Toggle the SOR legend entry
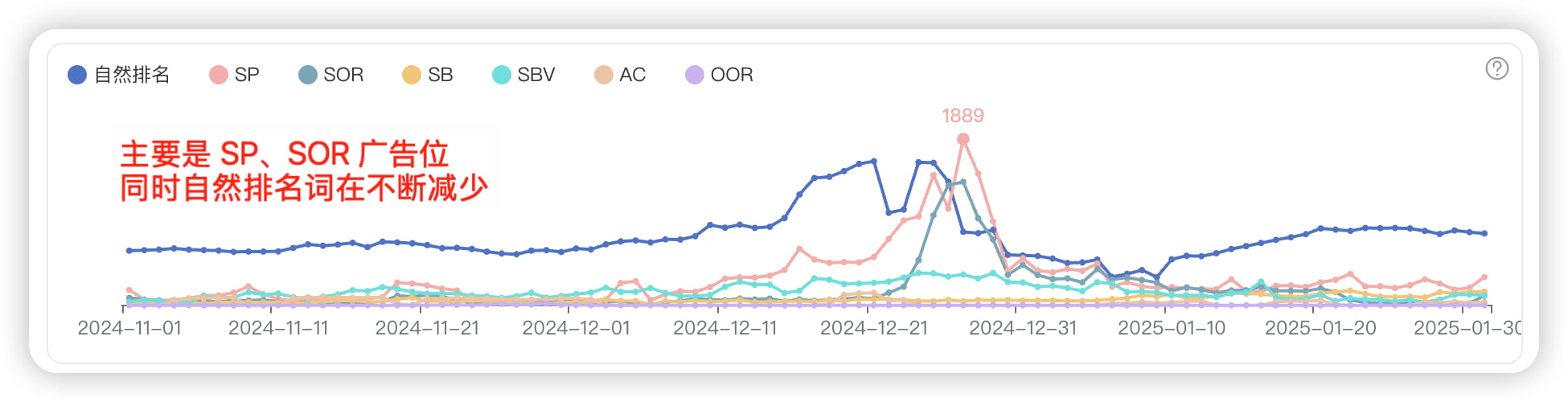The width and height of the screenshot is (1568, 402). (x=330, y=75)
